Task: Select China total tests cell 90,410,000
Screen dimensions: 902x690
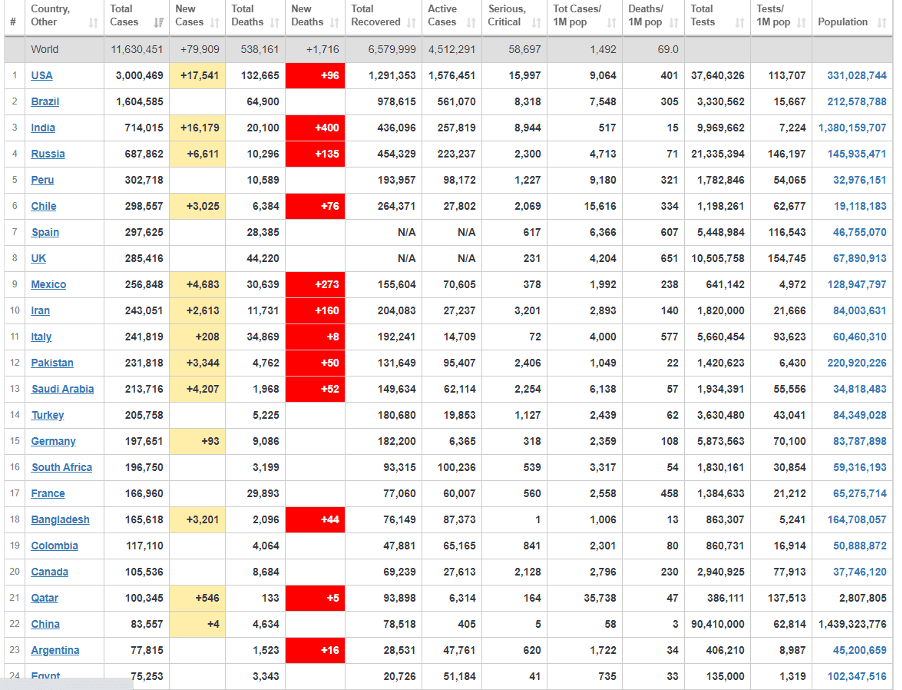Action: click(717, 624)
